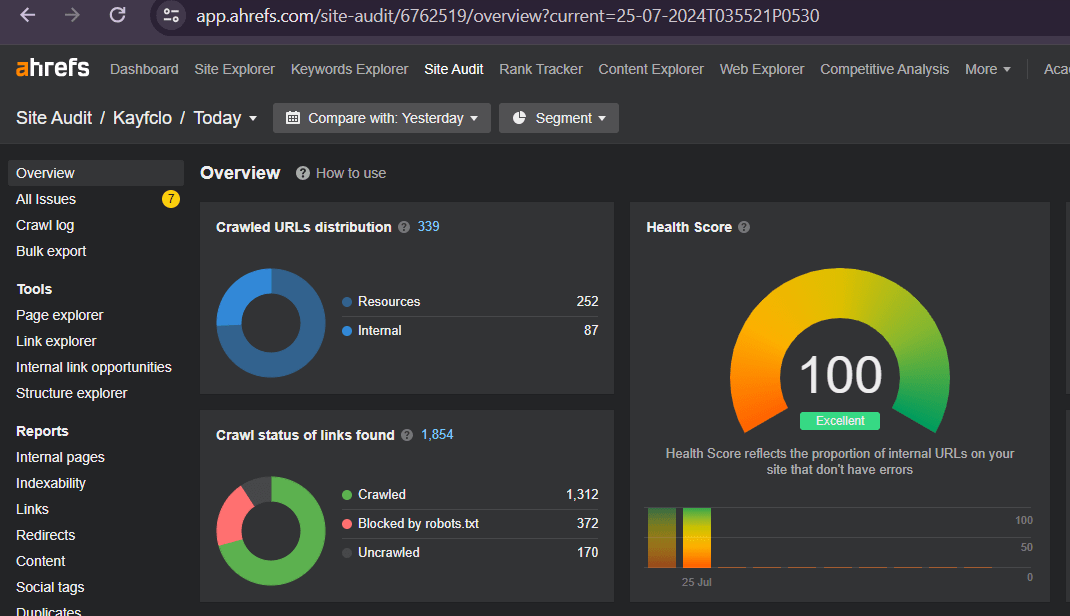Go to Keywords Explorer tab
The width and height of the screenshot is (1070, 616).
point(349,69)
